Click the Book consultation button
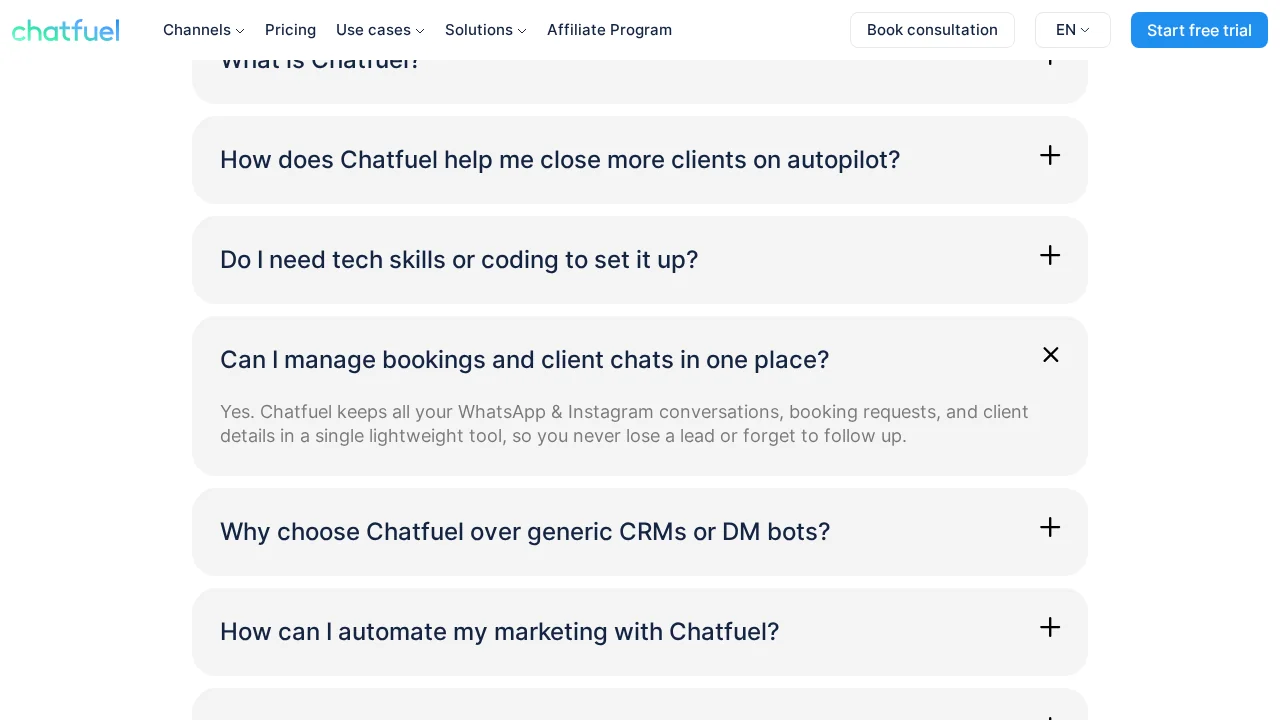The height and width of the screenshot is (720, 1280). (932, 30)
